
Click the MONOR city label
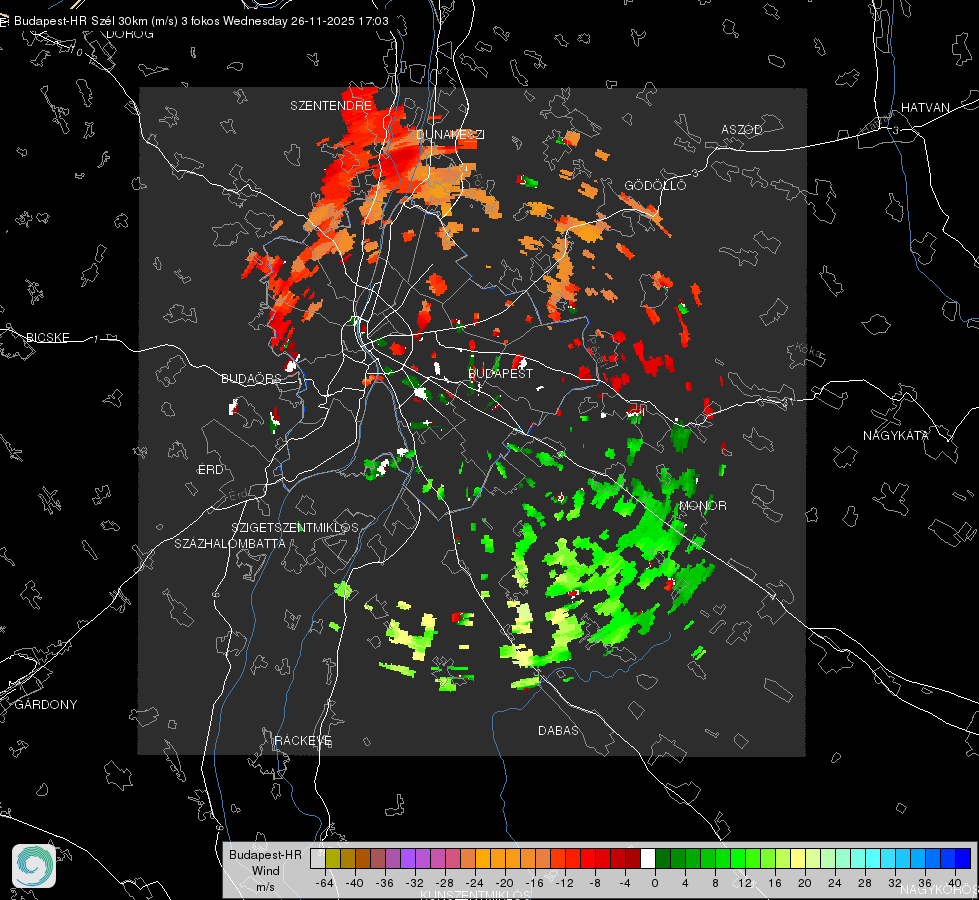(702, 505)
